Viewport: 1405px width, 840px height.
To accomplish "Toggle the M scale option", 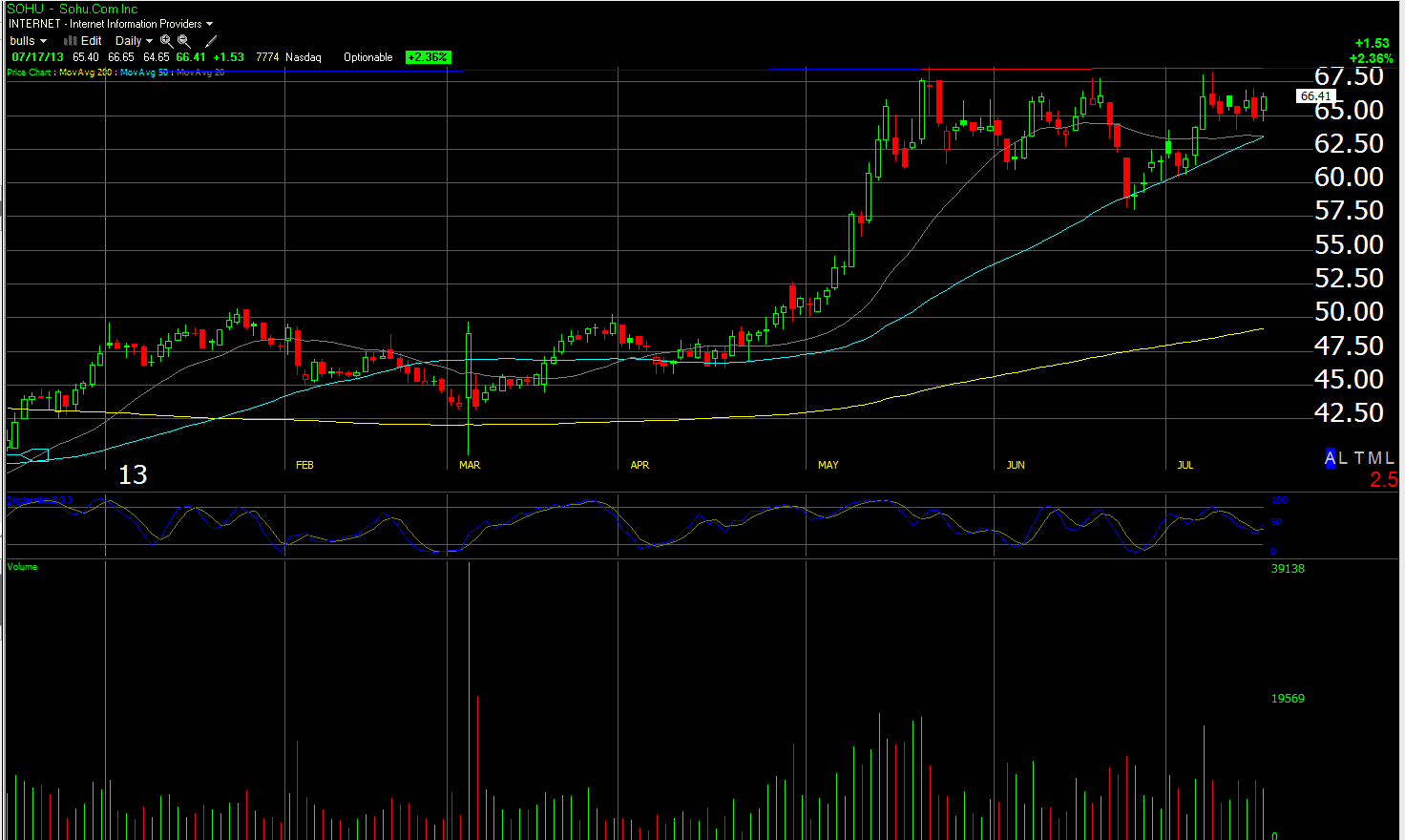I will (1374, 458).
